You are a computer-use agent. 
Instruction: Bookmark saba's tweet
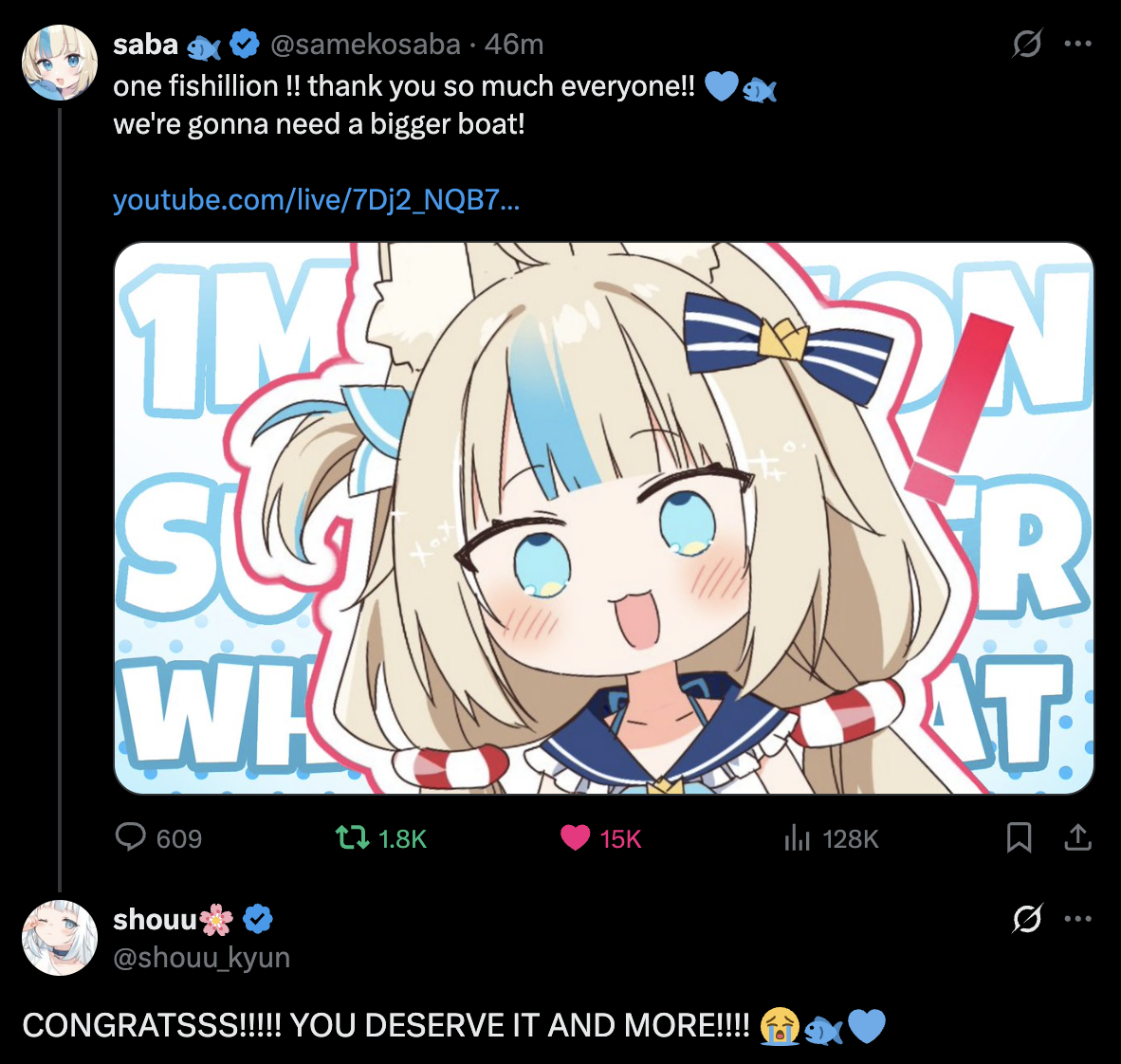pyautogui.click(x=1019, y=837)
